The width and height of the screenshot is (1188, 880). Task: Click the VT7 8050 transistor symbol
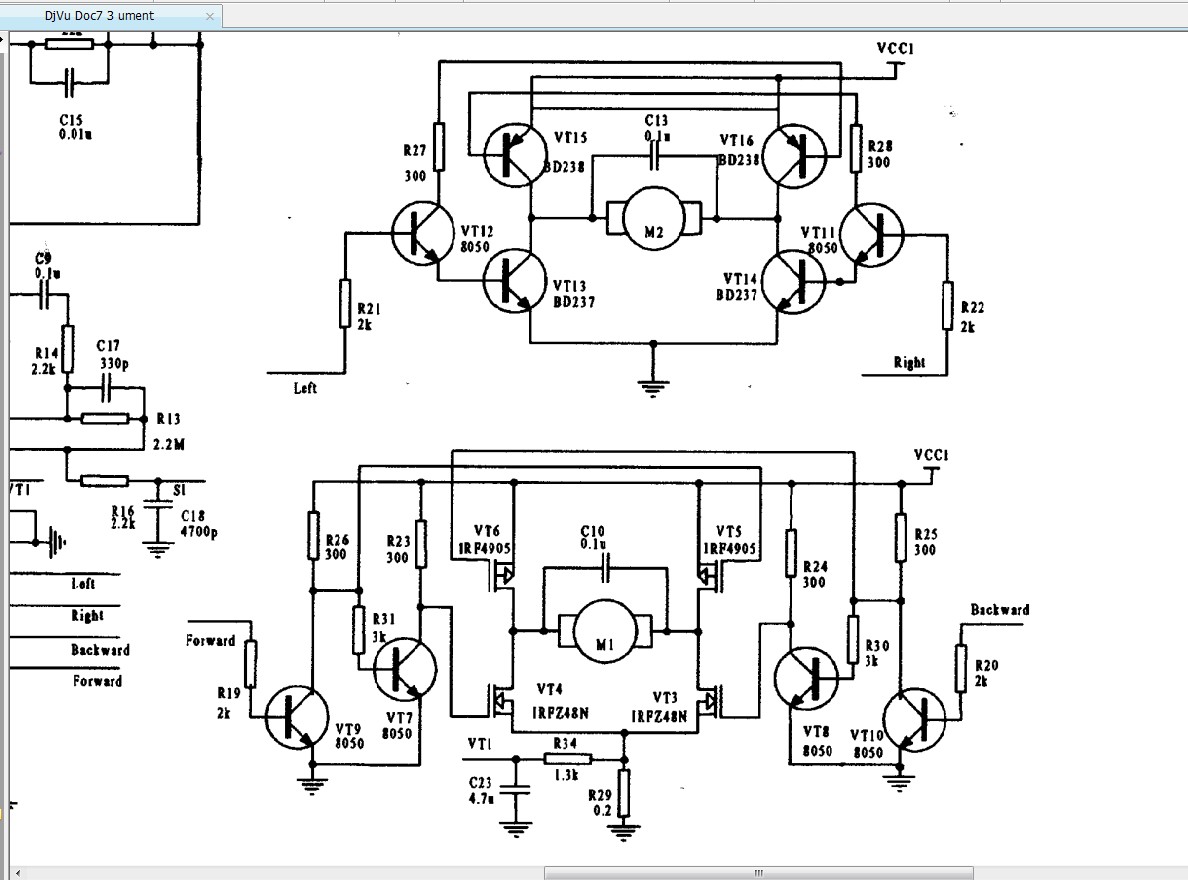[405, 668]
